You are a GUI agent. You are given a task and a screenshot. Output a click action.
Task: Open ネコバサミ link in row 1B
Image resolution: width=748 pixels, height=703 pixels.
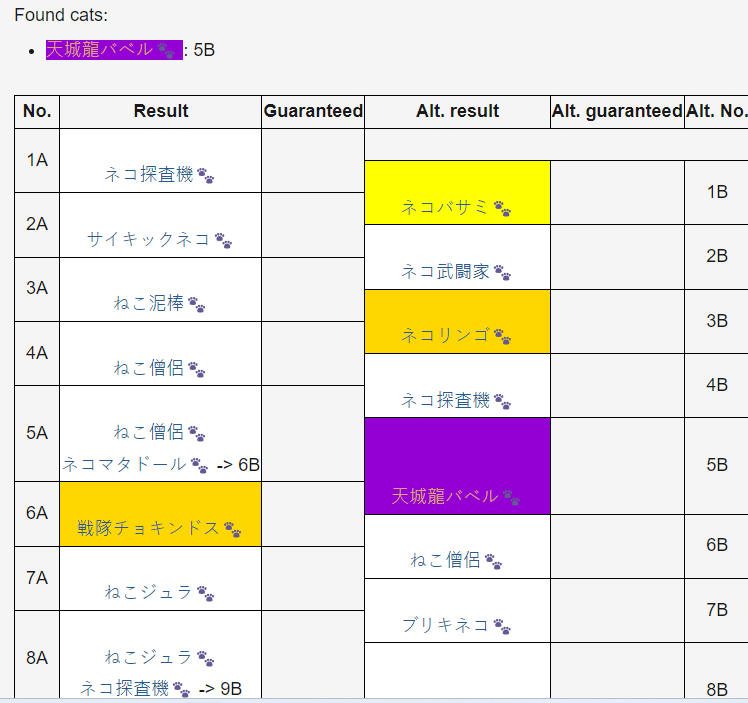(x=445, y=207)
